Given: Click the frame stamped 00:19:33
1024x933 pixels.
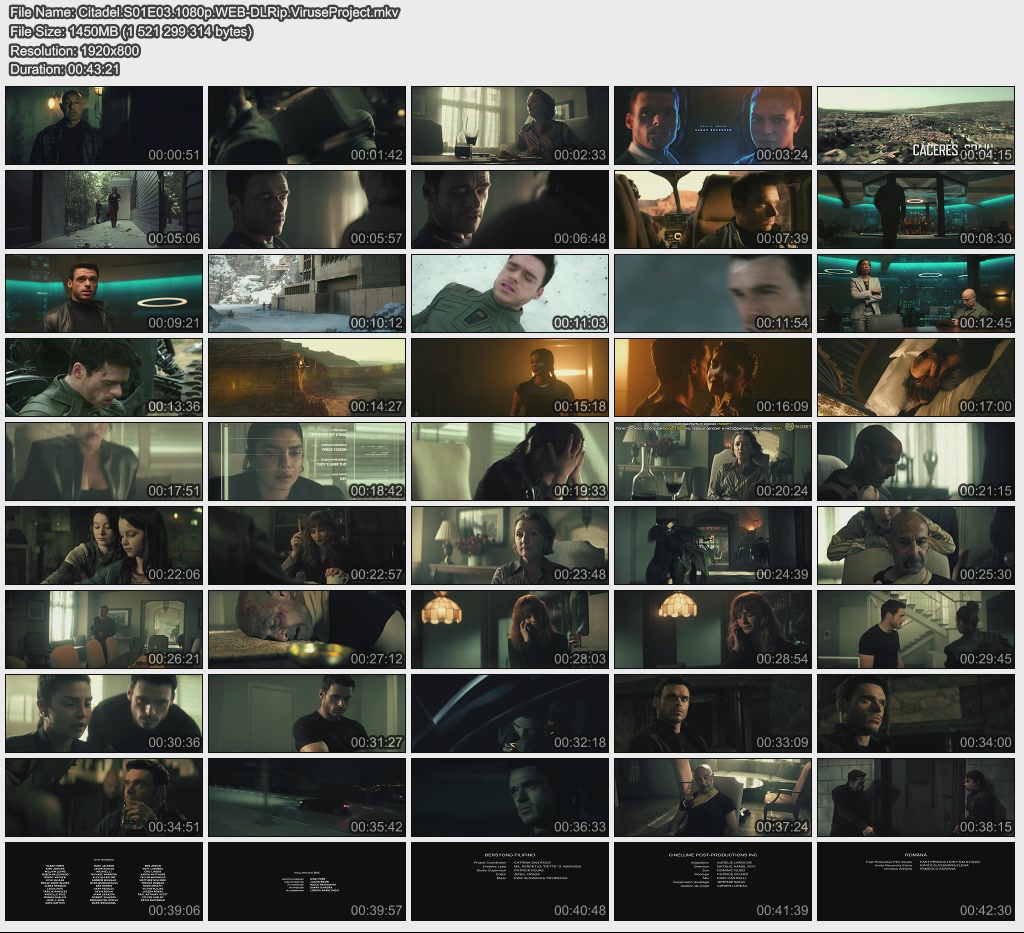Looking at the screenshot, I should (x=510, y=462).
